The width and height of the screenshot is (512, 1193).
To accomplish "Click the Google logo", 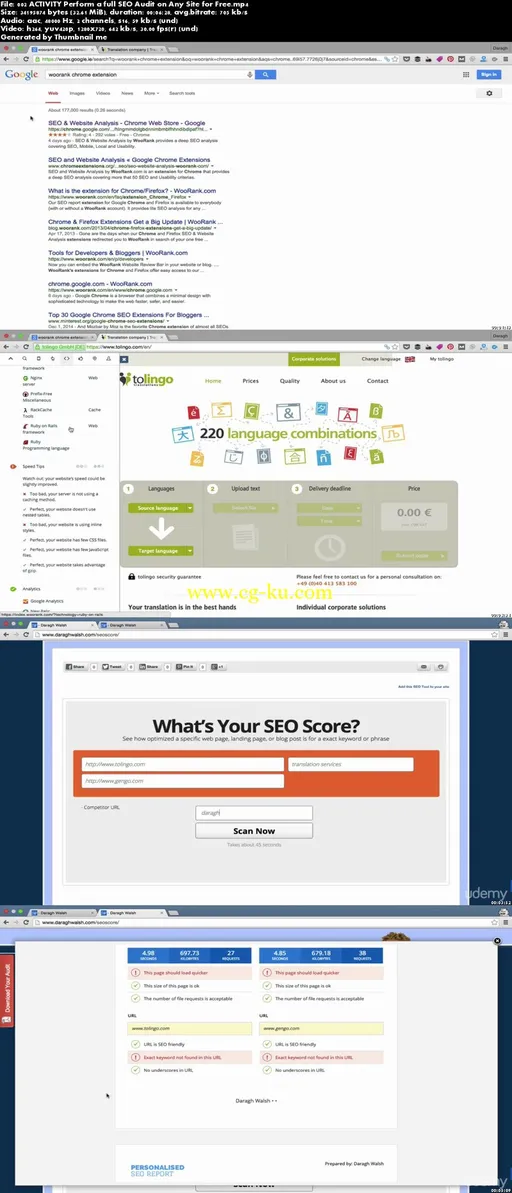I will tap(21, 75).
